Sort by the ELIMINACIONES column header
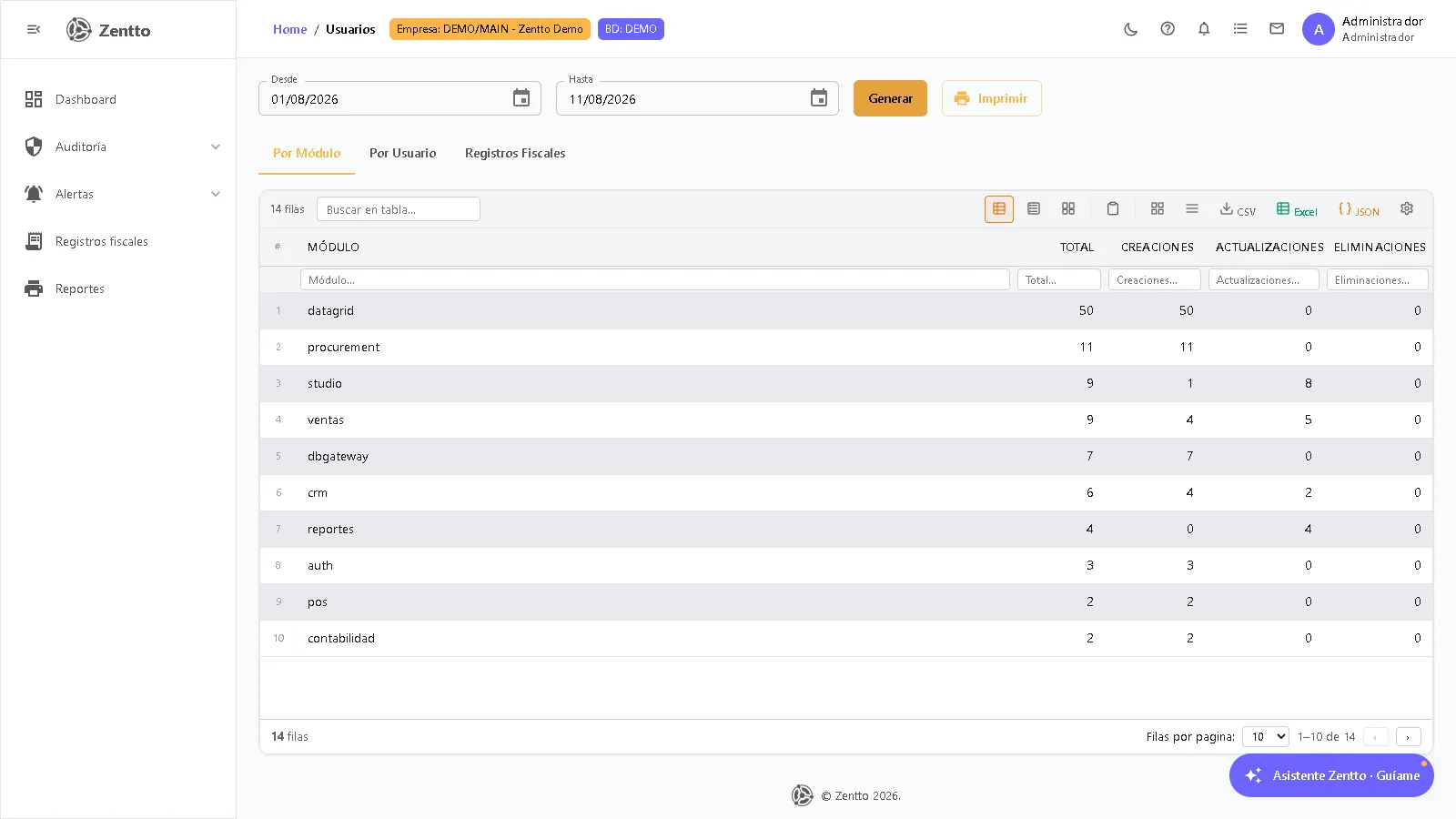 [x=1380, y=248]
